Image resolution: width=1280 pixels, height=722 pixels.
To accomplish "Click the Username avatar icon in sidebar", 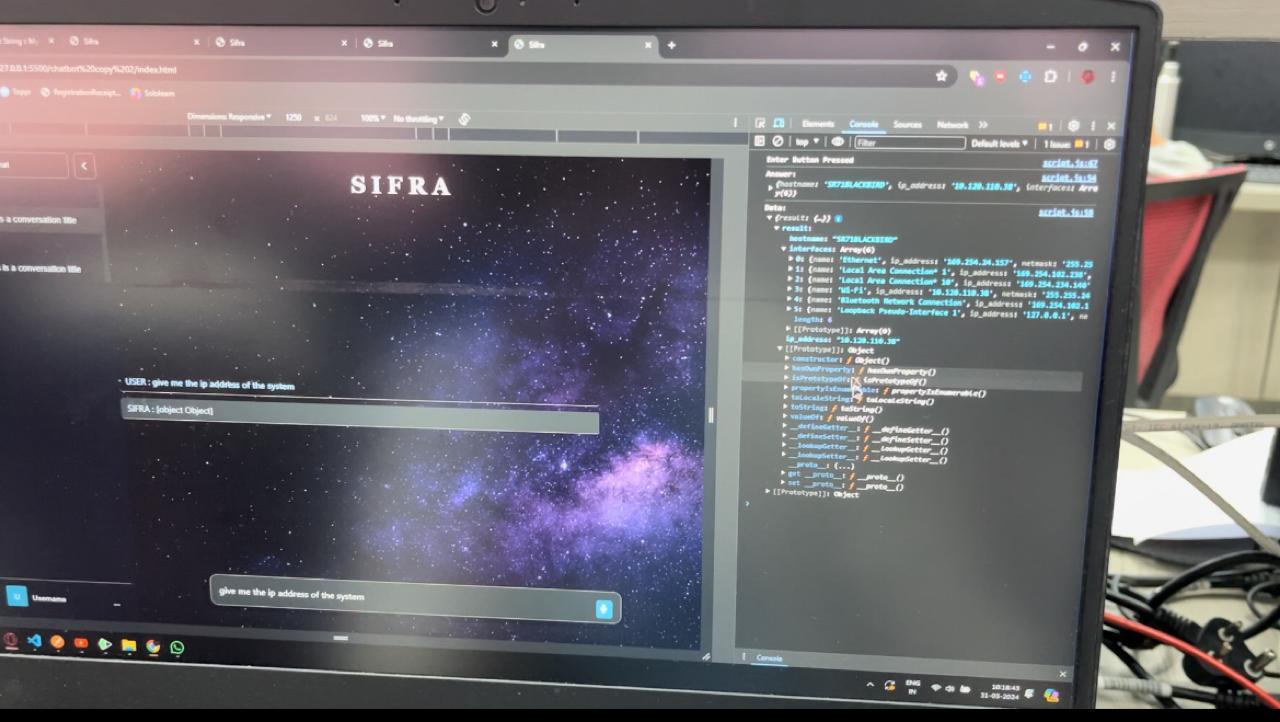I will (17, 596).
